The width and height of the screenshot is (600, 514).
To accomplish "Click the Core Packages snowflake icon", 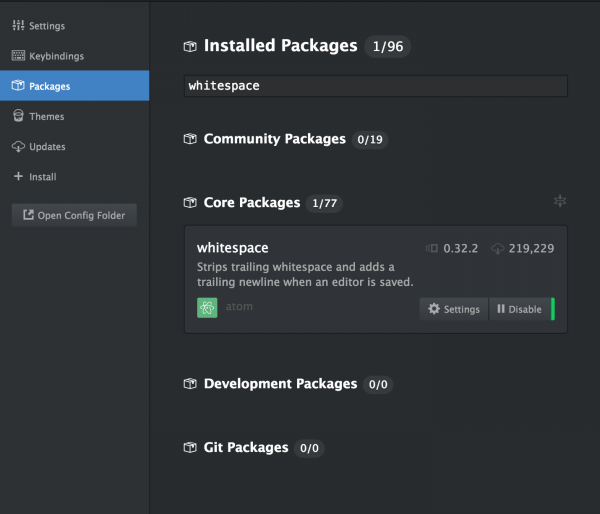I will click(x=560, y=202).
